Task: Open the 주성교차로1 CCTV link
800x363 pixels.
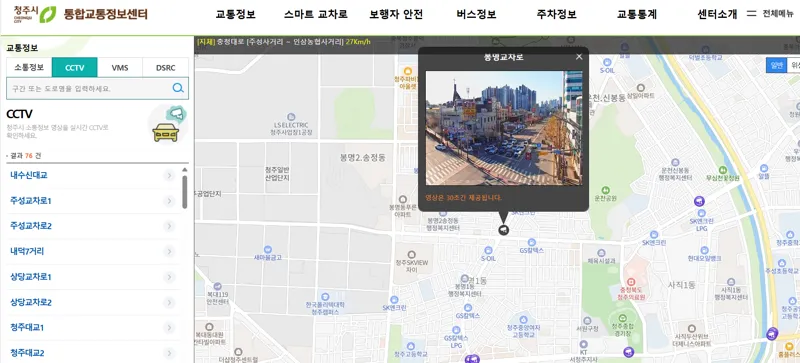Action: point(31,201)
